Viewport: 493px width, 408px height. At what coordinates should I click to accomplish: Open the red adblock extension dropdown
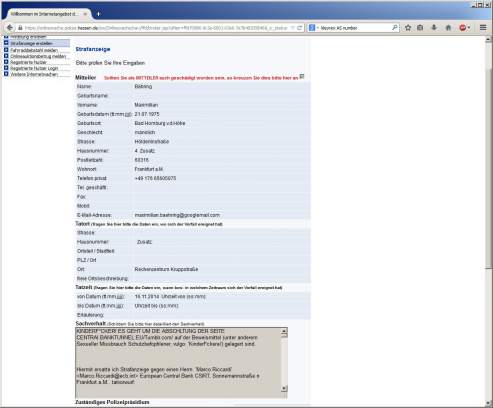pyautogui.click(x=465, y=28)
